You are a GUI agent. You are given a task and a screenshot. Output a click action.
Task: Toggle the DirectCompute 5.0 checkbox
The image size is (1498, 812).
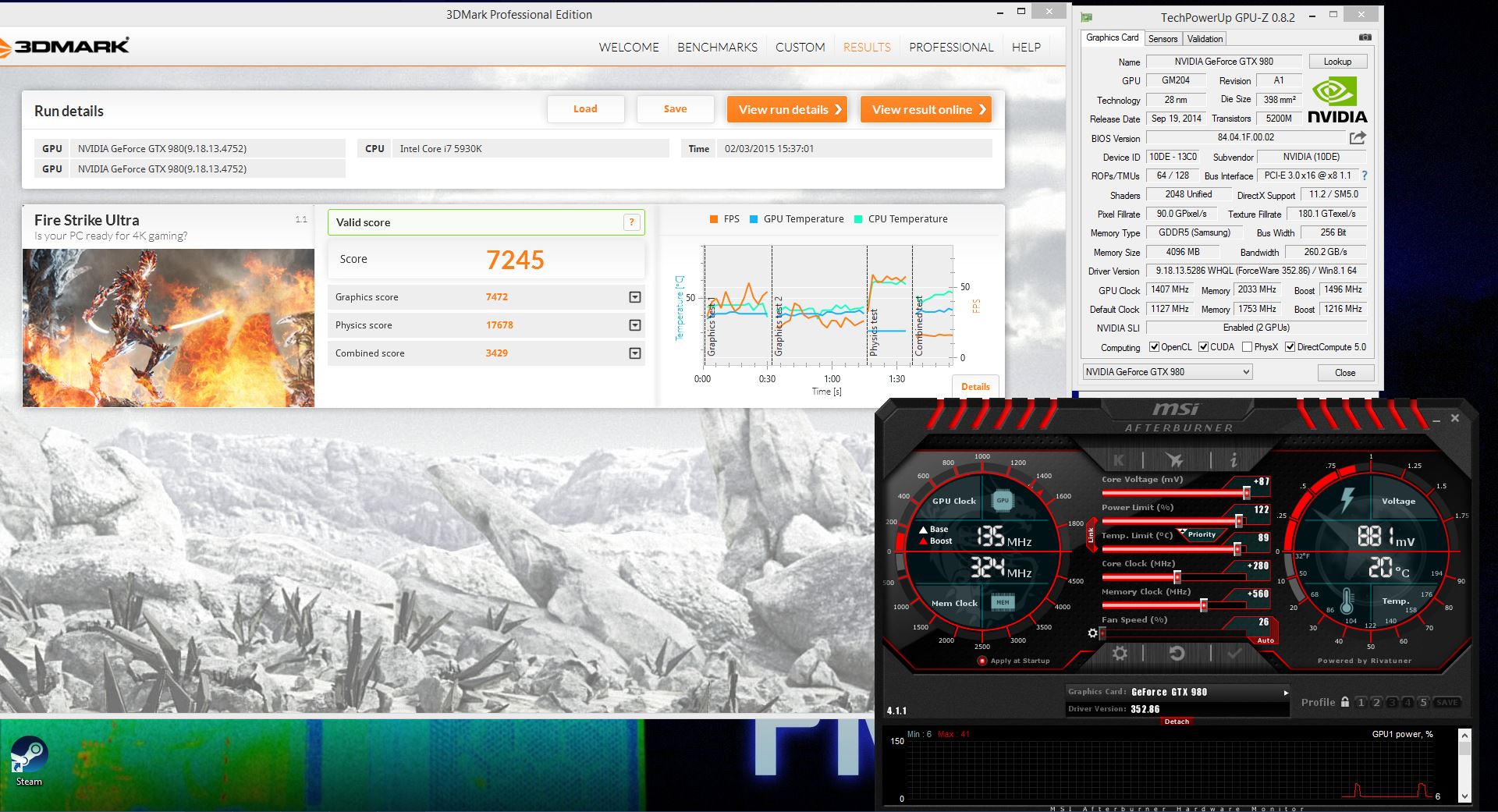[1290, 347]
